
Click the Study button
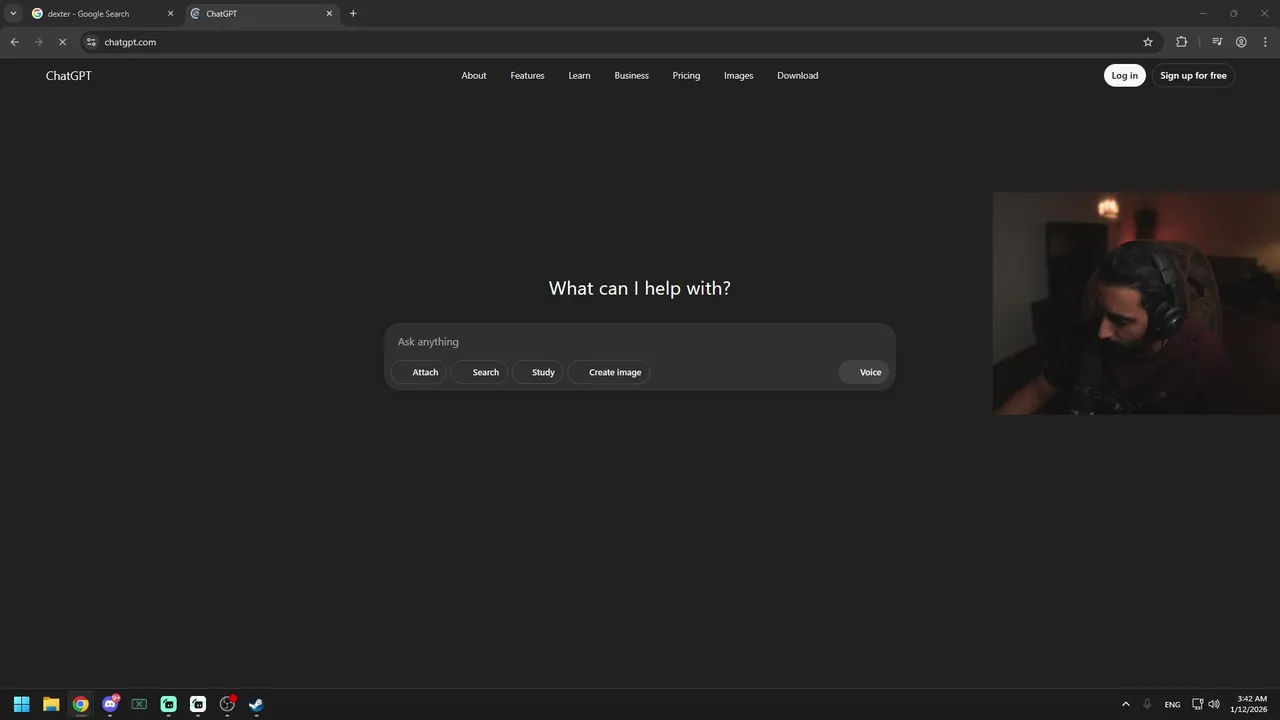[538, 372]
